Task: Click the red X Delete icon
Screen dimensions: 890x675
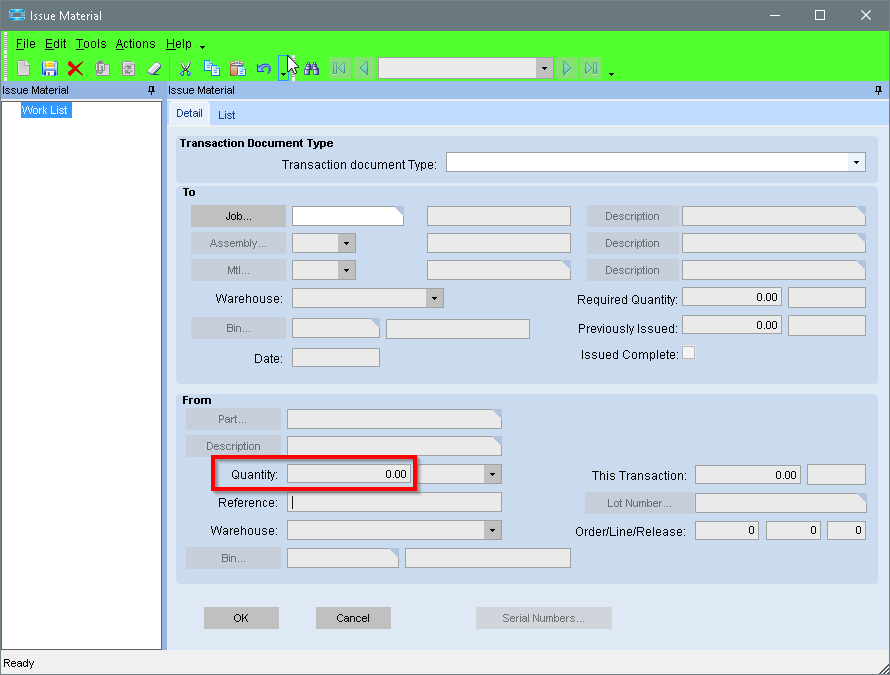Action: (75, 69)
